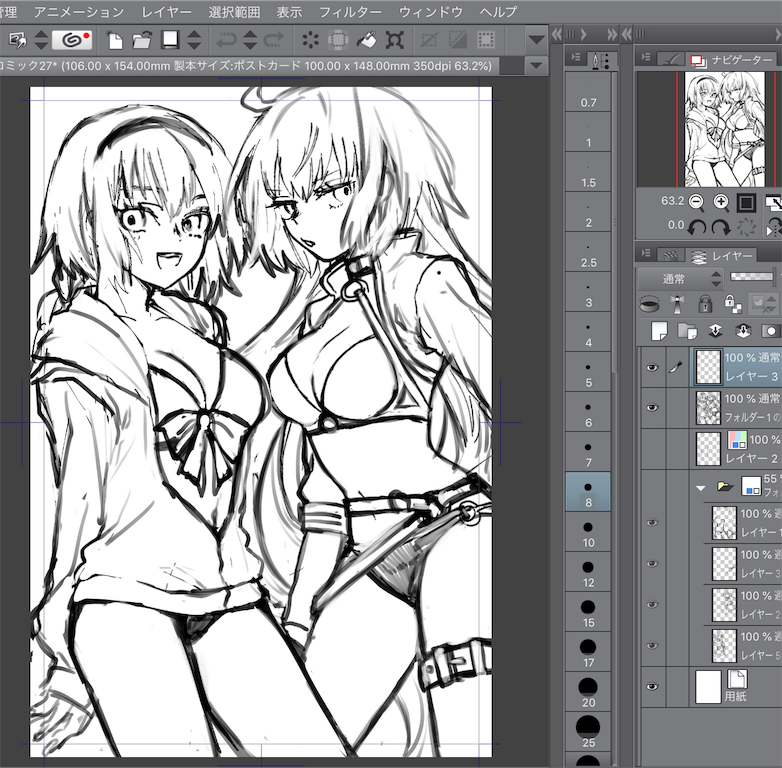Click the Create layer mask icon
This screenshot has height=768, width=782.
[771, 331]
